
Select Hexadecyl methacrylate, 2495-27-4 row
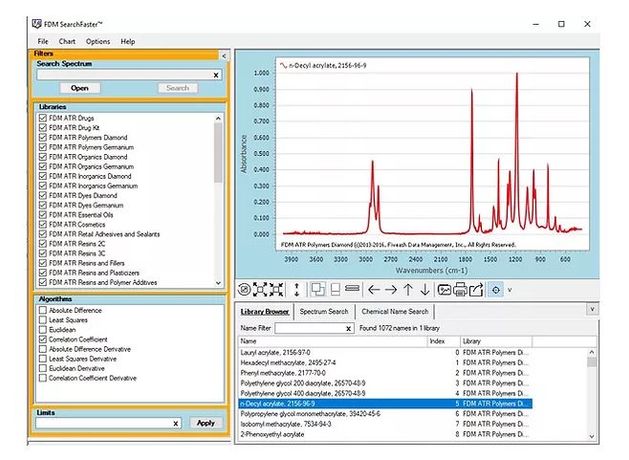[x=385, y=363]
